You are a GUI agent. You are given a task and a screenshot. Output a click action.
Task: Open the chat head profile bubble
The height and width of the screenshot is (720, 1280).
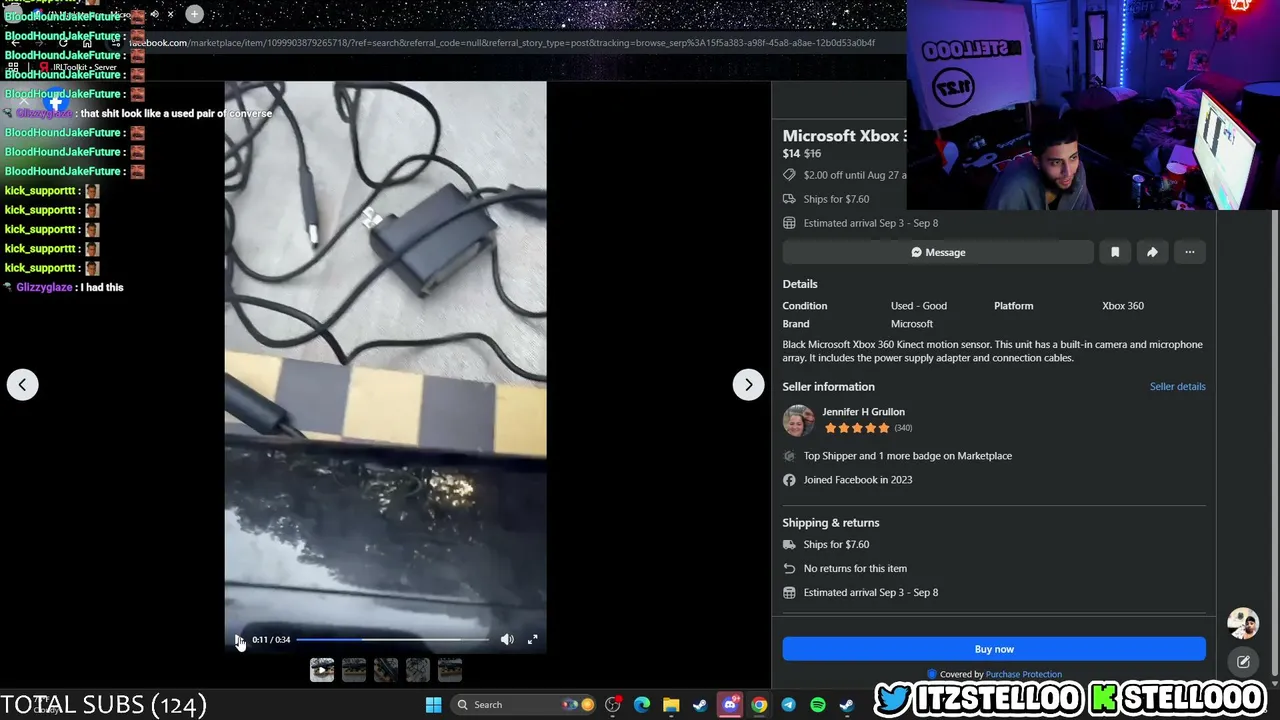[x=1243, y=623]
